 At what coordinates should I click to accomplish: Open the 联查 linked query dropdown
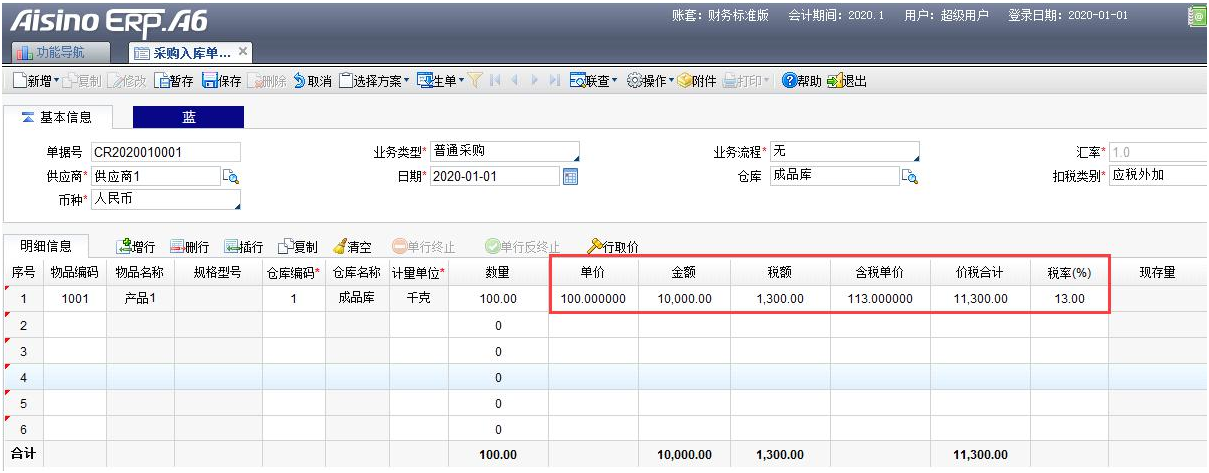[x=594, y=81]
